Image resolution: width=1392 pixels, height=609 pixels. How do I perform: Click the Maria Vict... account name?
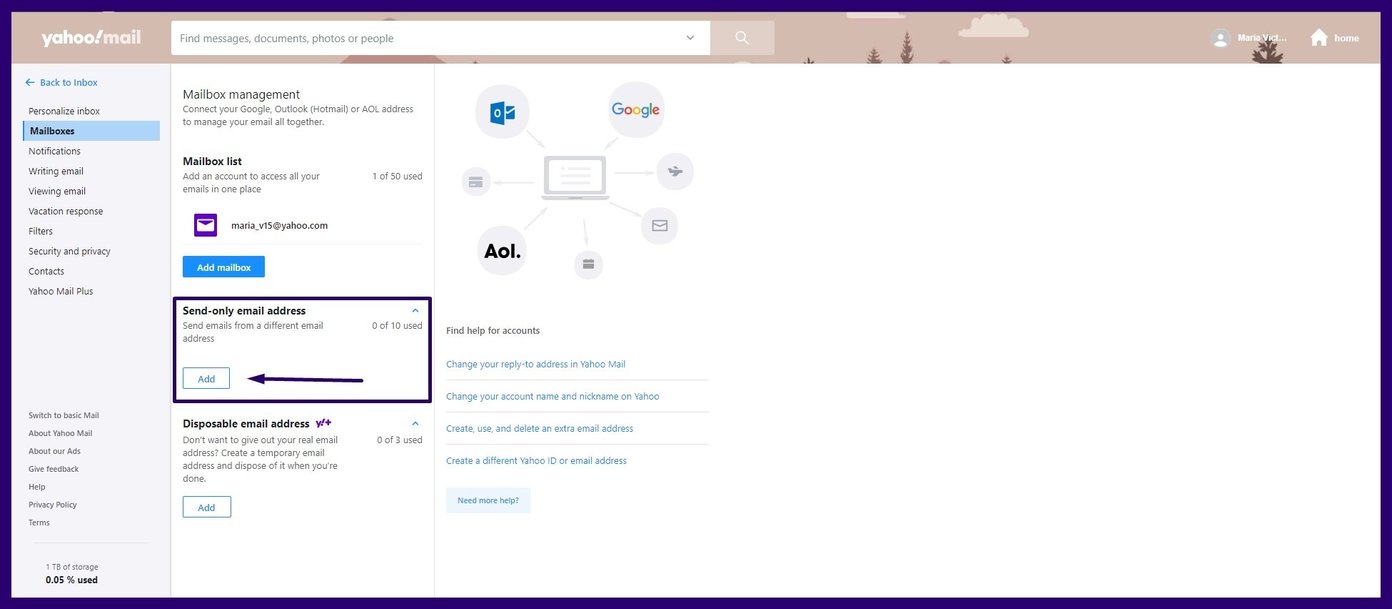click(x=1262, y=38)
